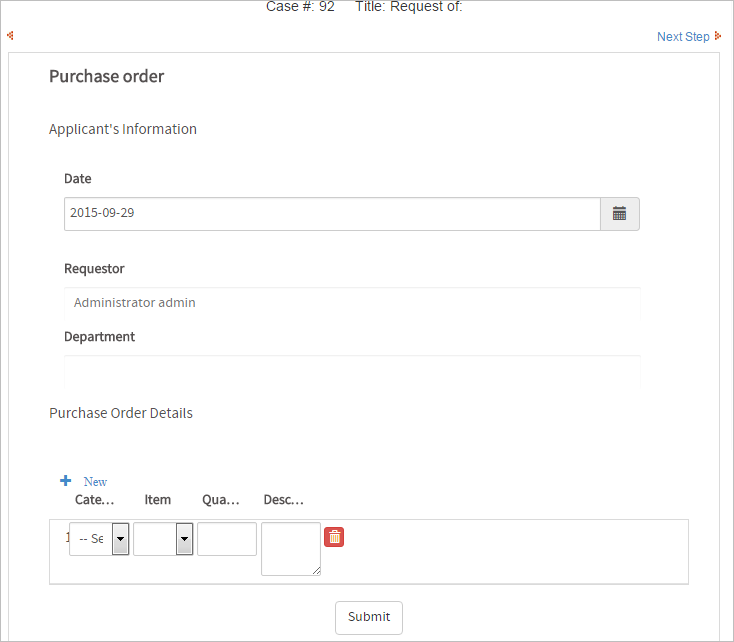Click the Desc... column header

tap(283, 500)
